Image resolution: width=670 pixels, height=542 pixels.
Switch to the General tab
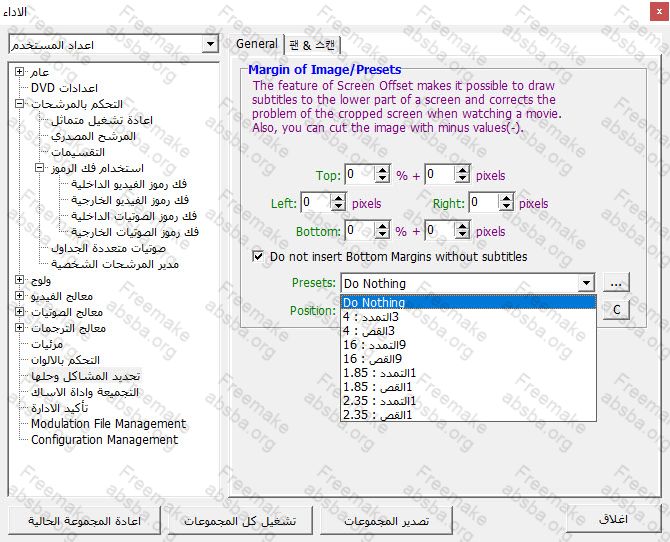(x=257, y=44)
